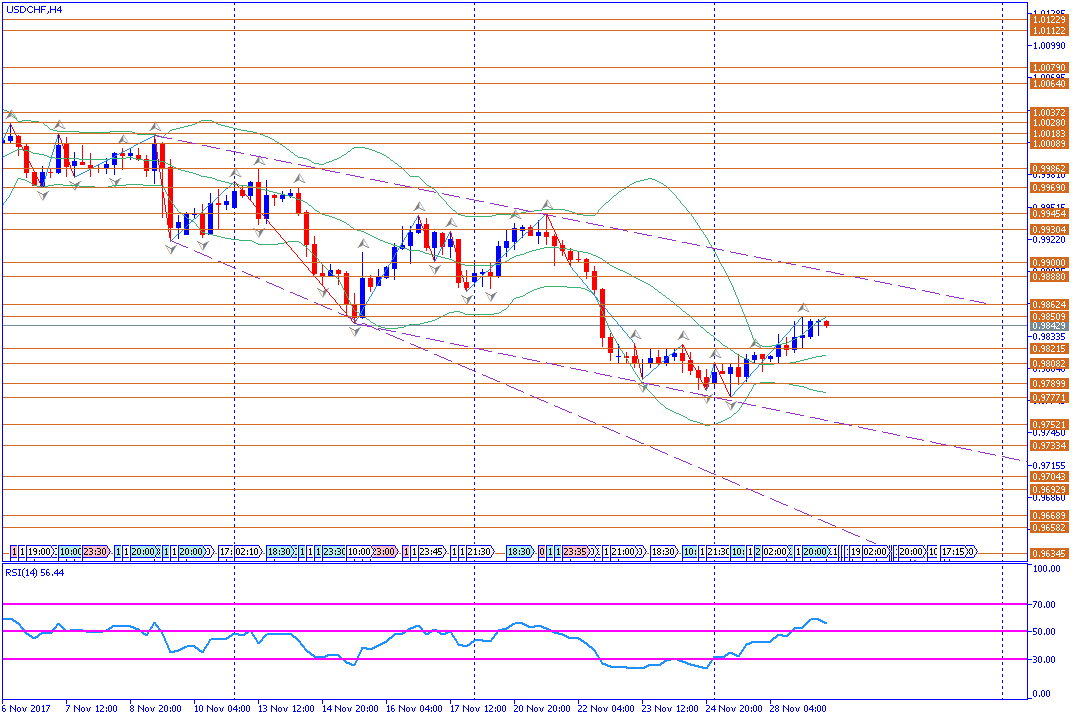Click the 6 Nov 2017 date label

click(26, 708)
